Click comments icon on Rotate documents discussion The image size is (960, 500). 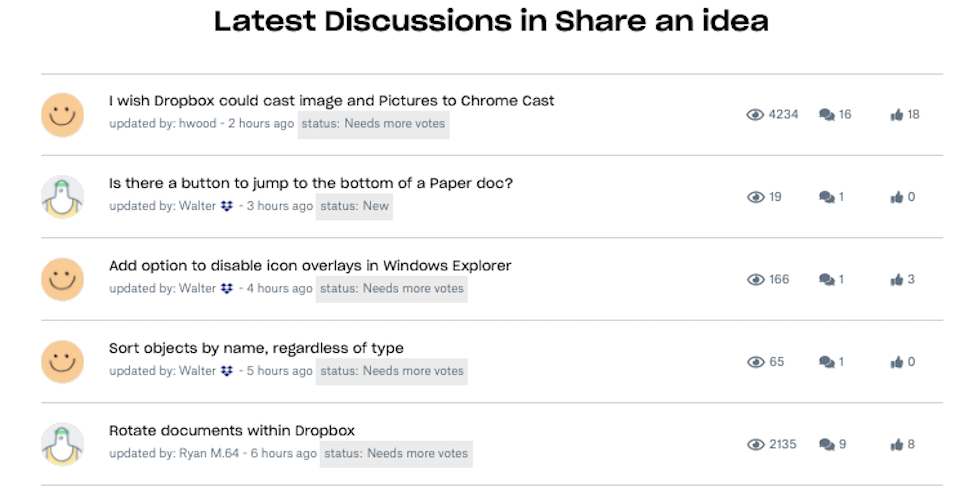(827, 444)
